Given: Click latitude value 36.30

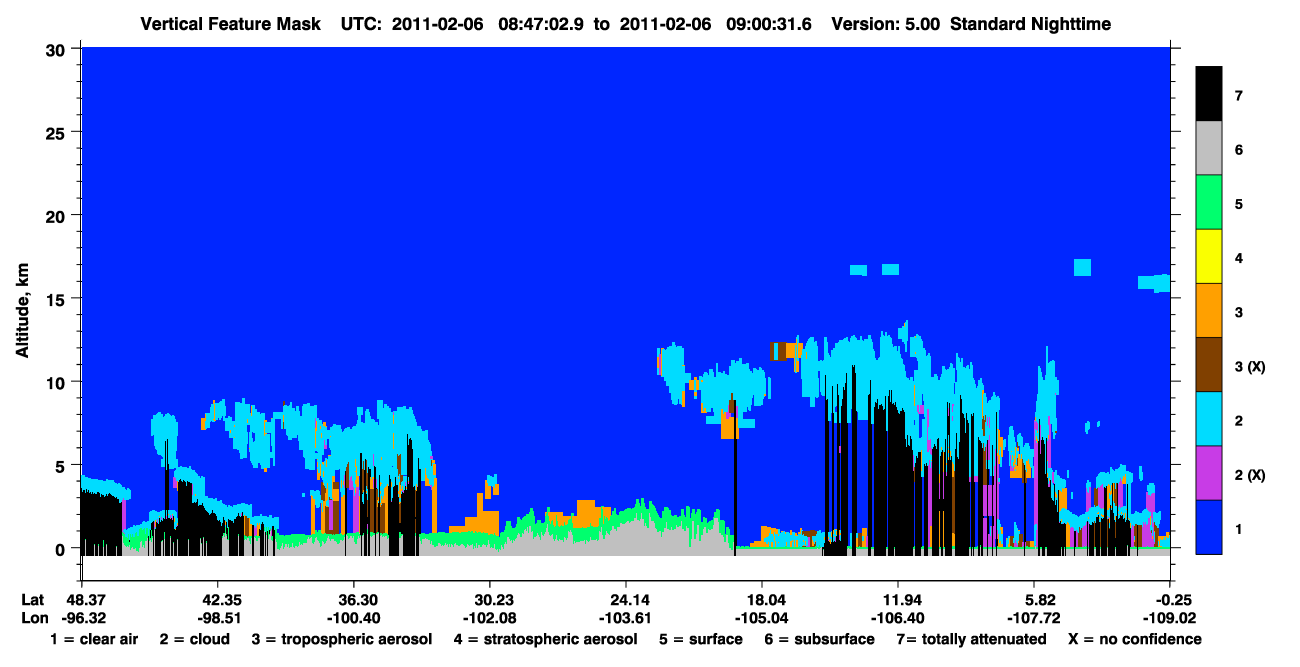Looking at the screenshot, I should (x=353, y=599).
